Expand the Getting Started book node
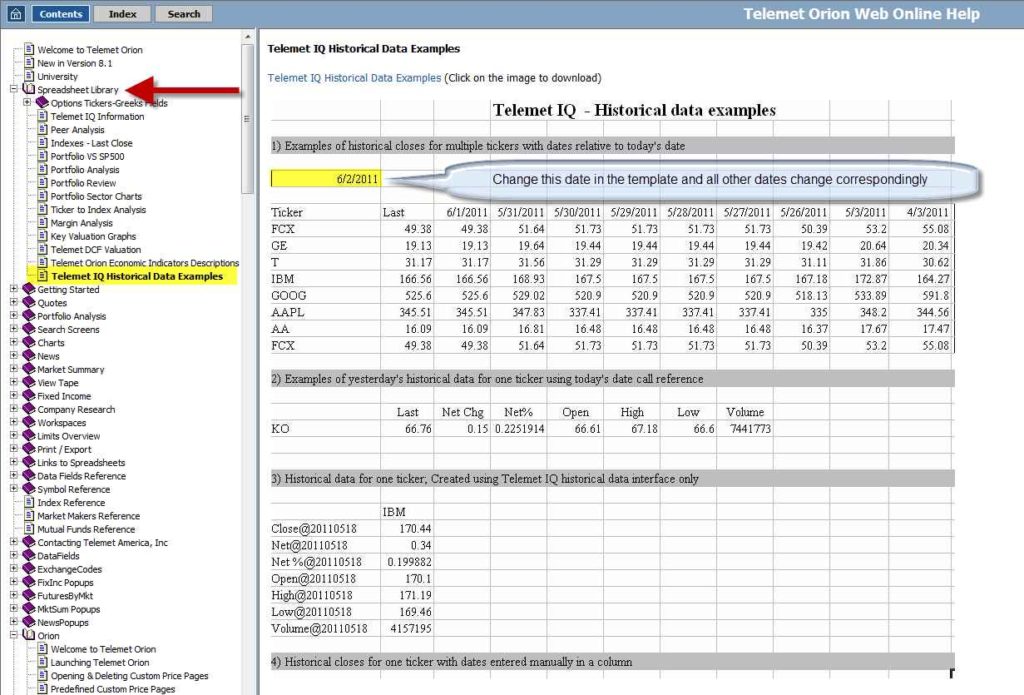This screenshot has width=1024, height=695. coord(14,290)
